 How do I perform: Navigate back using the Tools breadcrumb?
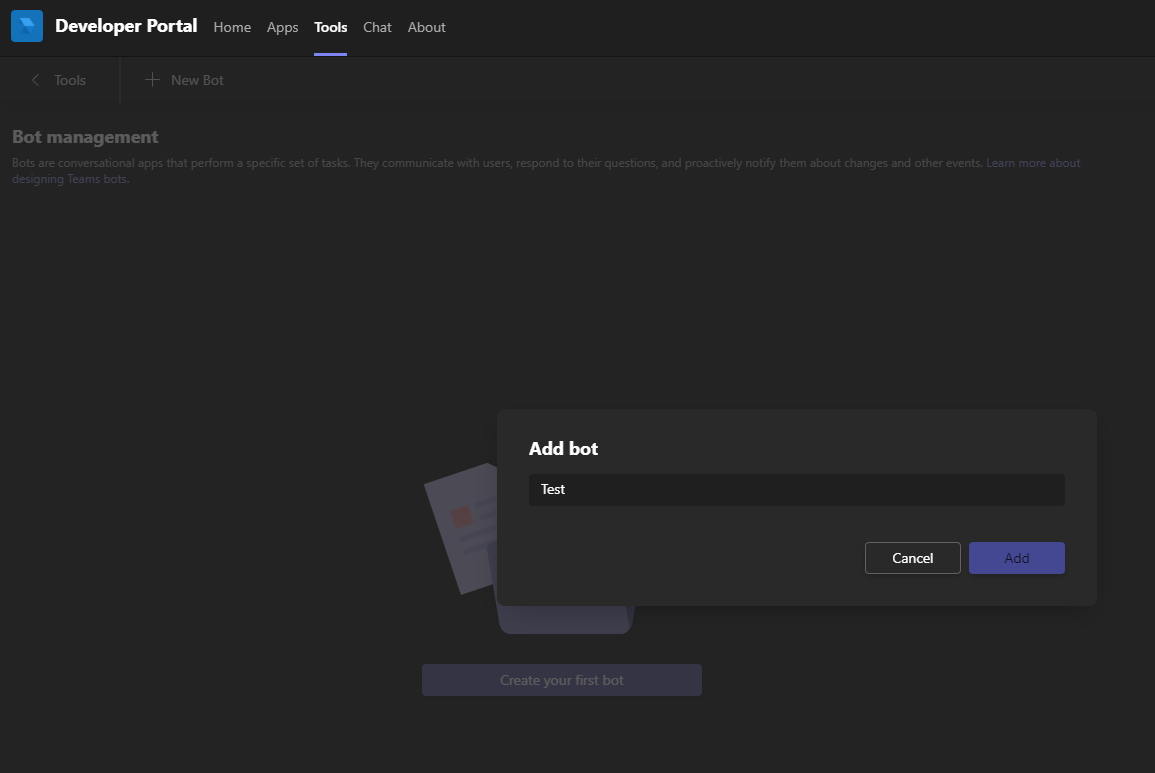coord(70,80)
